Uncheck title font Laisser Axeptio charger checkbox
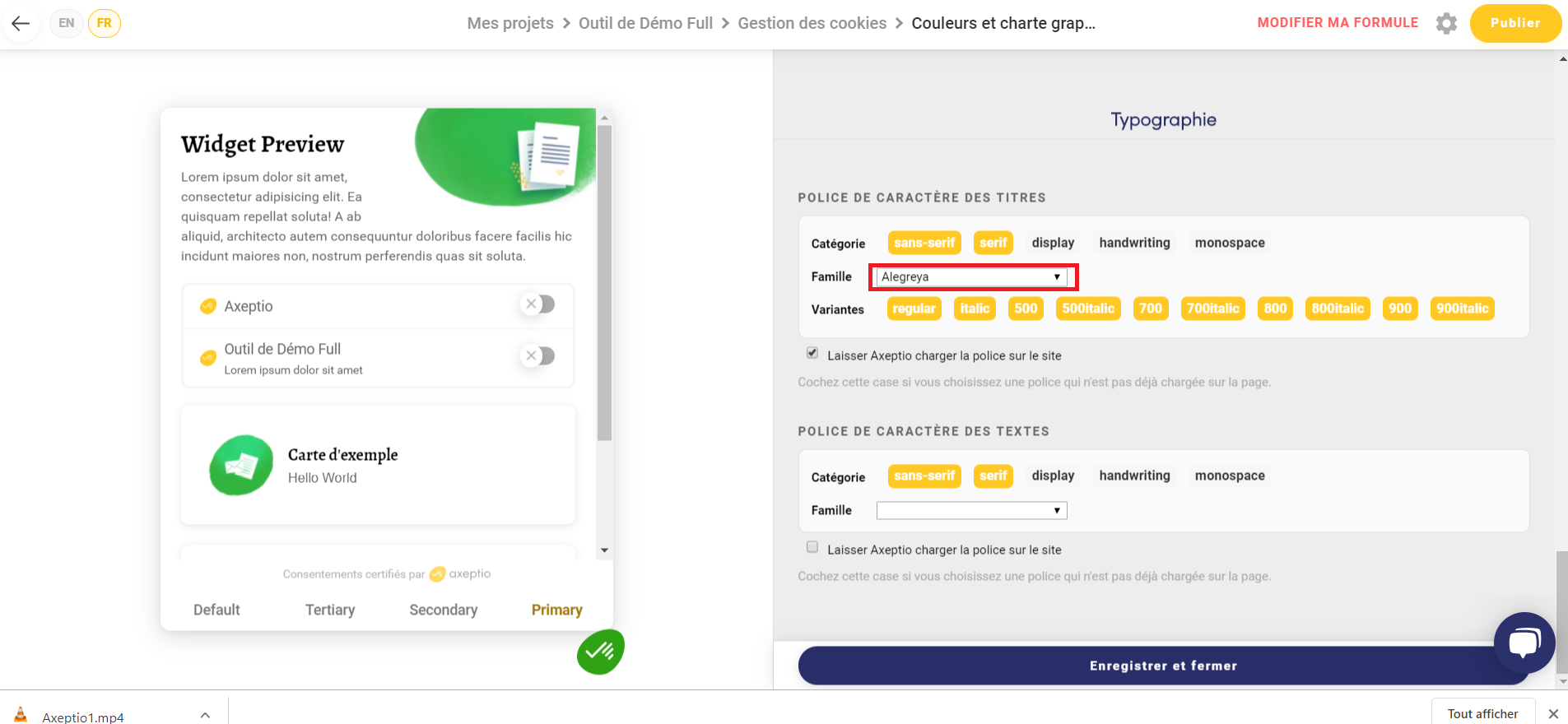The width and height of the screenshot is (1568, 724). (x=812, y=353)
